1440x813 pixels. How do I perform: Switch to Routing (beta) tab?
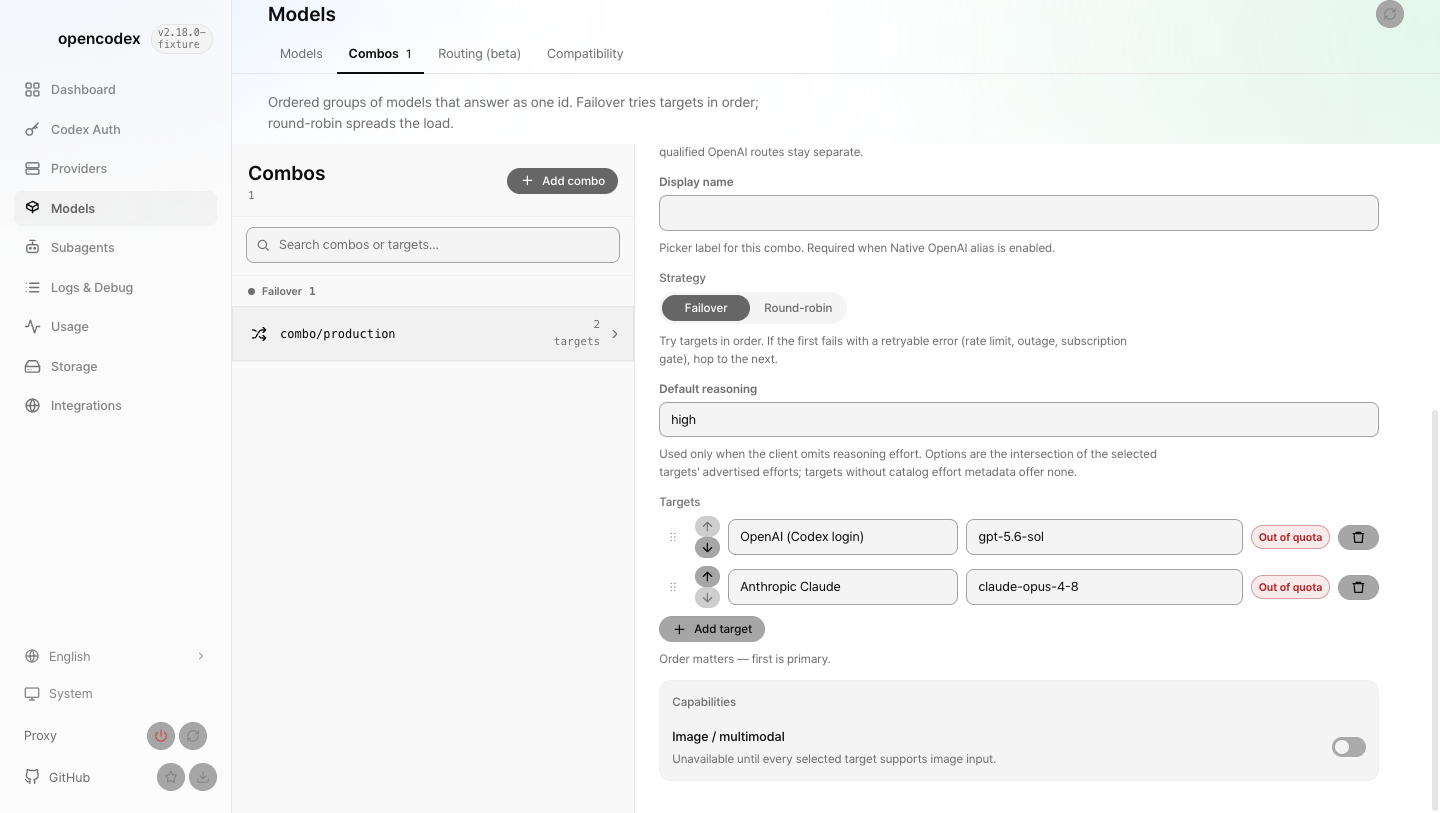(x=479, y=54)
